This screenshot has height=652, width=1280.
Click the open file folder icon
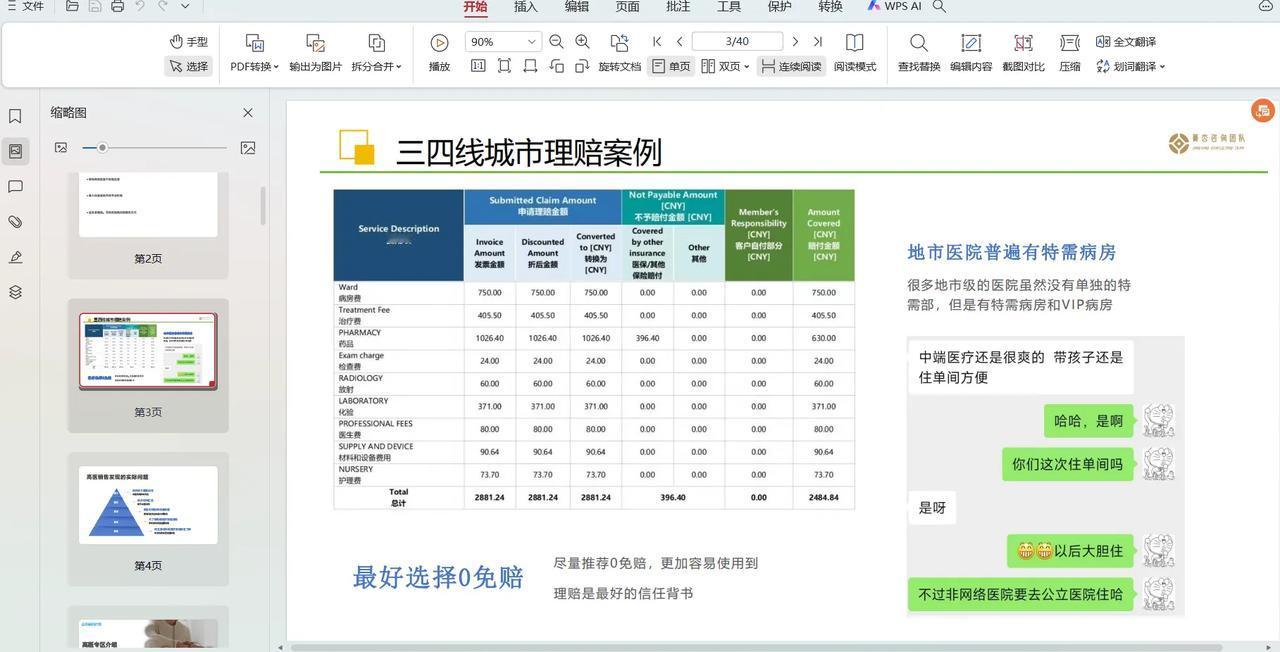(72, 6)
